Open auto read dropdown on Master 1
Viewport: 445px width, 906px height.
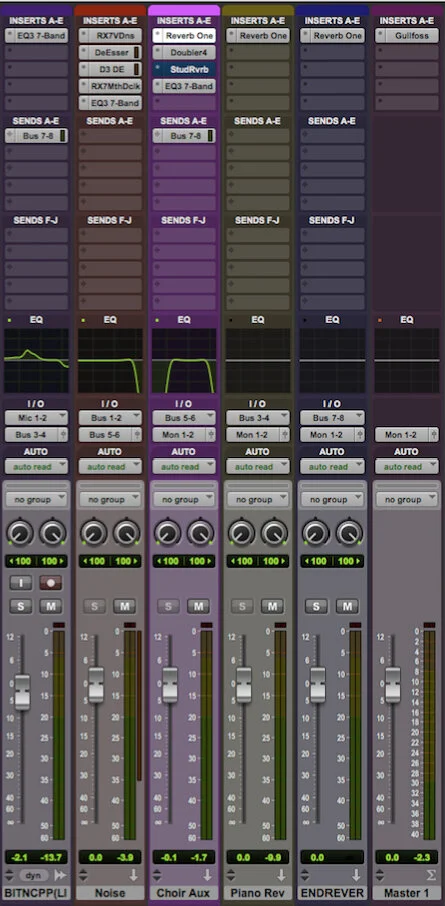[x=406, y=466]
